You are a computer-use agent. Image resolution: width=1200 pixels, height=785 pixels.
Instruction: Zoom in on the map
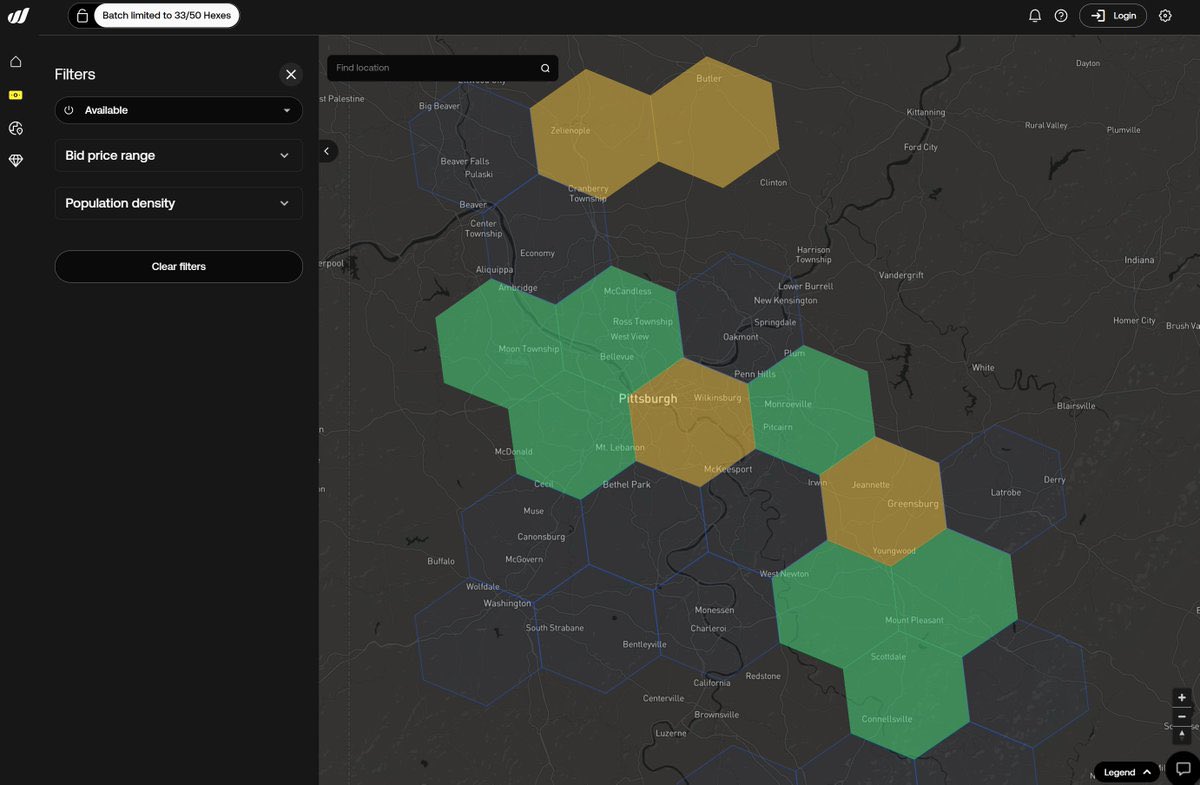click(1182, 698)
